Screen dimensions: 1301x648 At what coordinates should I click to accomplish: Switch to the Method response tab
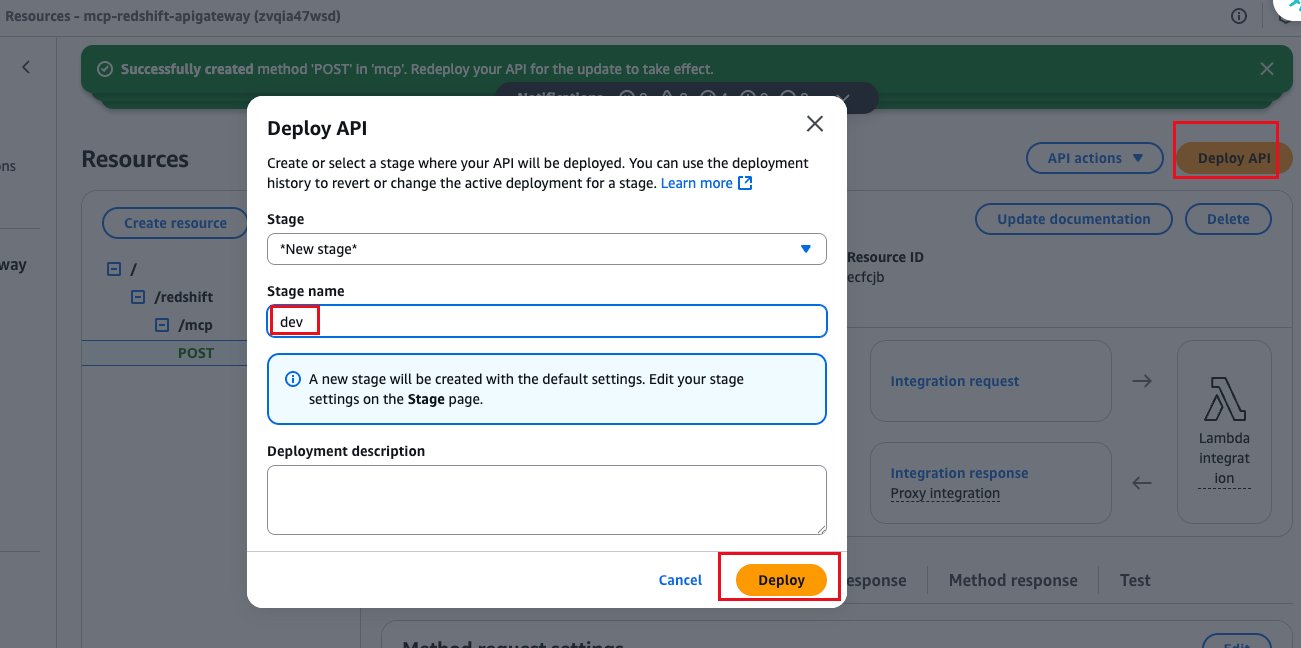(1013, 580)
